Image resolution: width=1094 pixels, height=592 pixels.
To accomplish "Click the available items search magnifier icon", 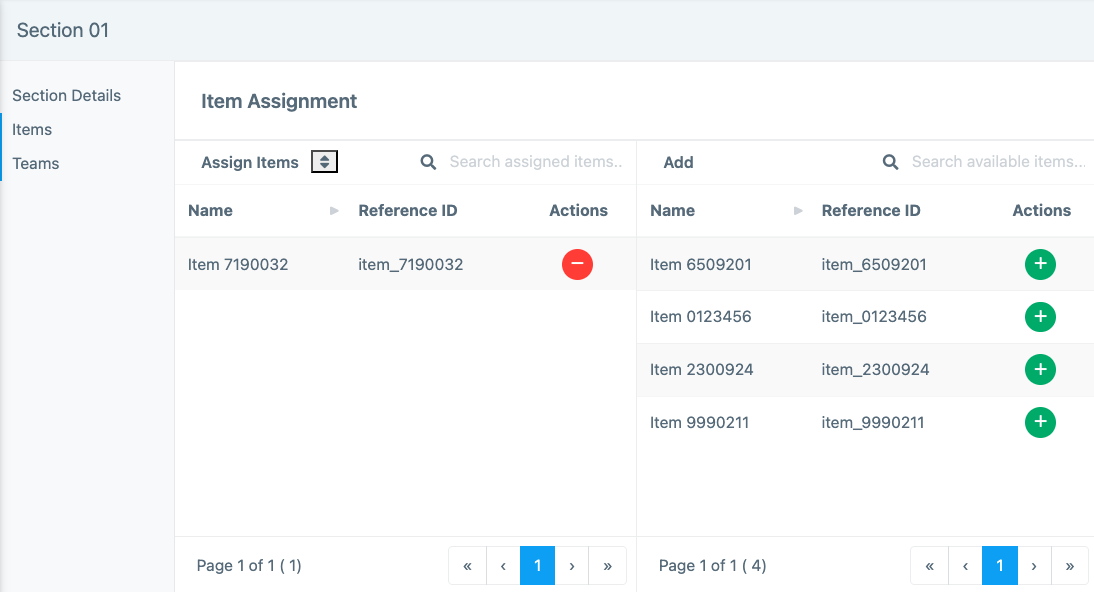I will point(890,162).
